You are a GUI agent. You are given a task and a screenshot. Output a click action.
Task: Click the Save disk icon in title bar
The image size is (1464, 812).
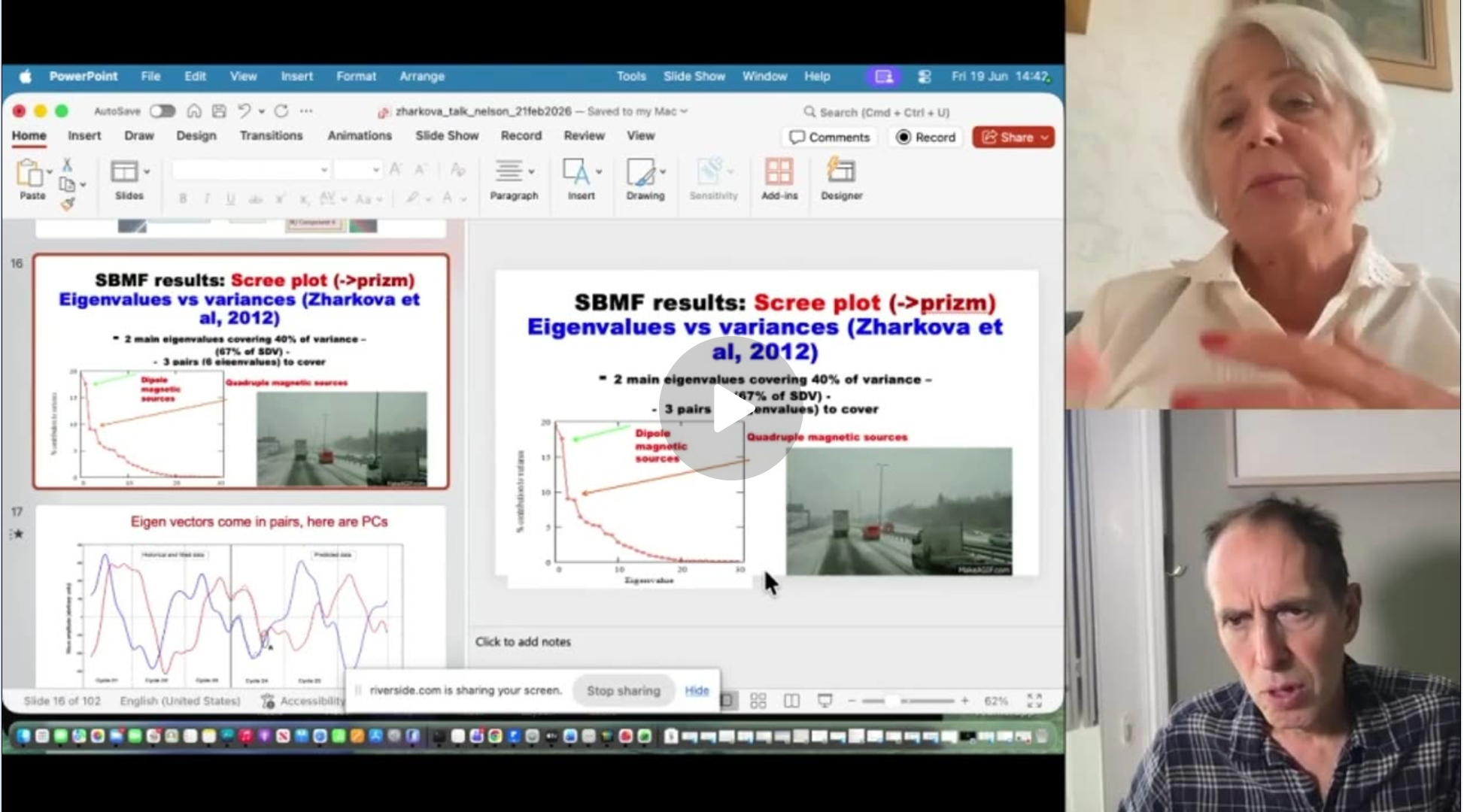tap(219, 111)
